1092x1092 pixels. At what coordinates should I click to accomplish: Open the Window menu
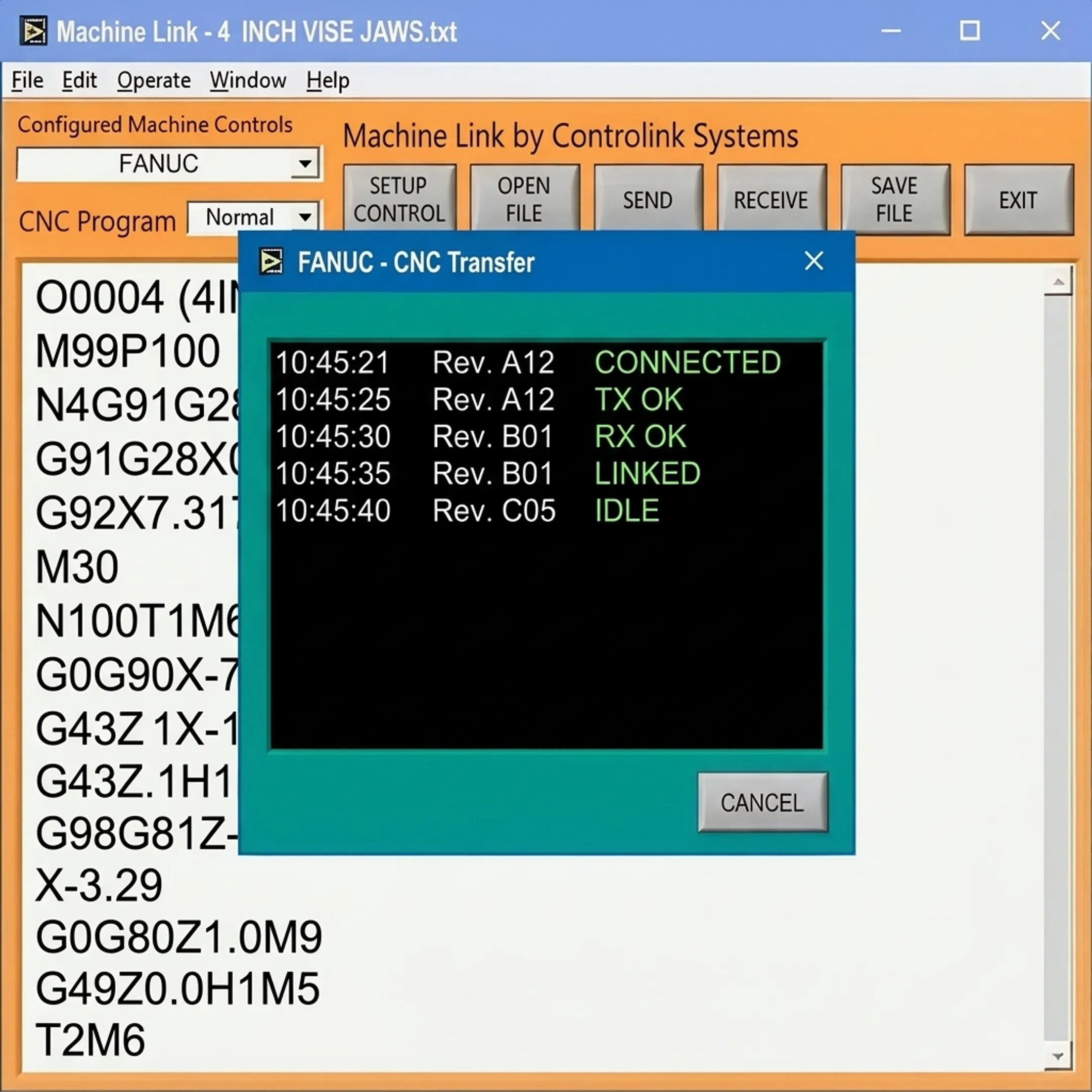click(x=248, y=80)
